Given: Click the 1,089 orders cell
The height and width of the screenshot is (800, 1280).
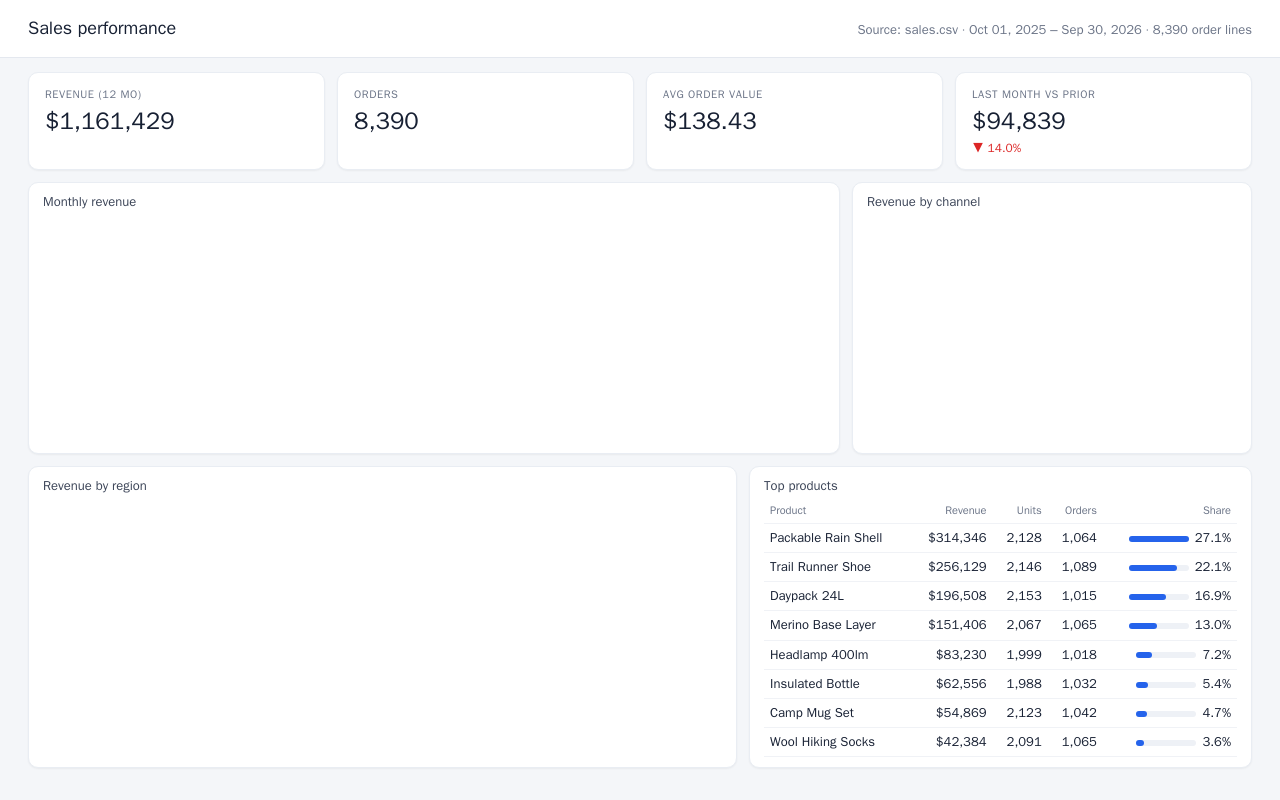Looking at the screenshot, I should tap(1079, 567).
